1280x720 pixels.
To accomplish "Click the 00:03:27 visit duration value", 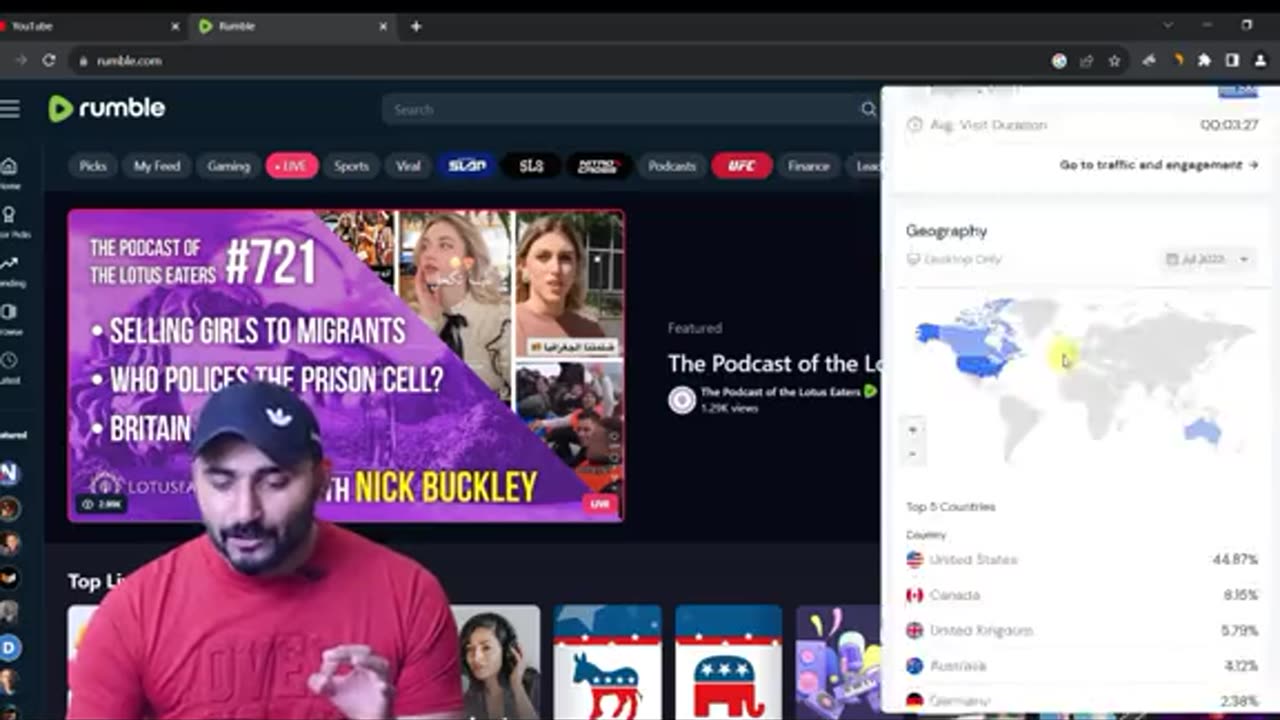I will coord(1229,125).
